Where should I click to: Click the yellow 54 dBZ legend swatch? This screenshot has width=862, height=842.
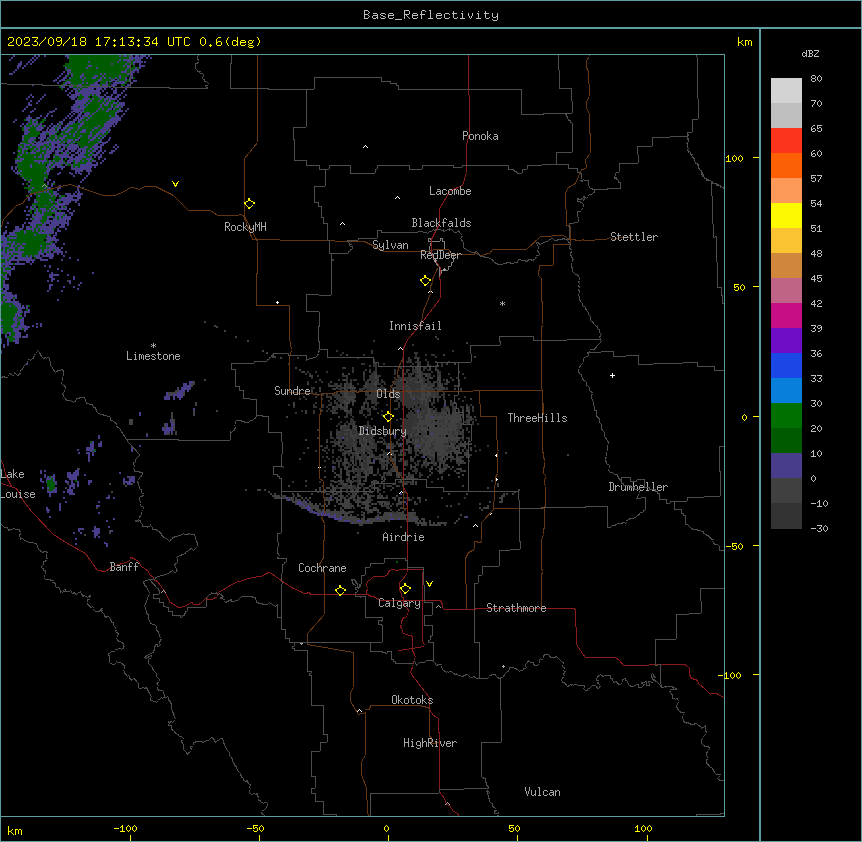tap(786, 215)
